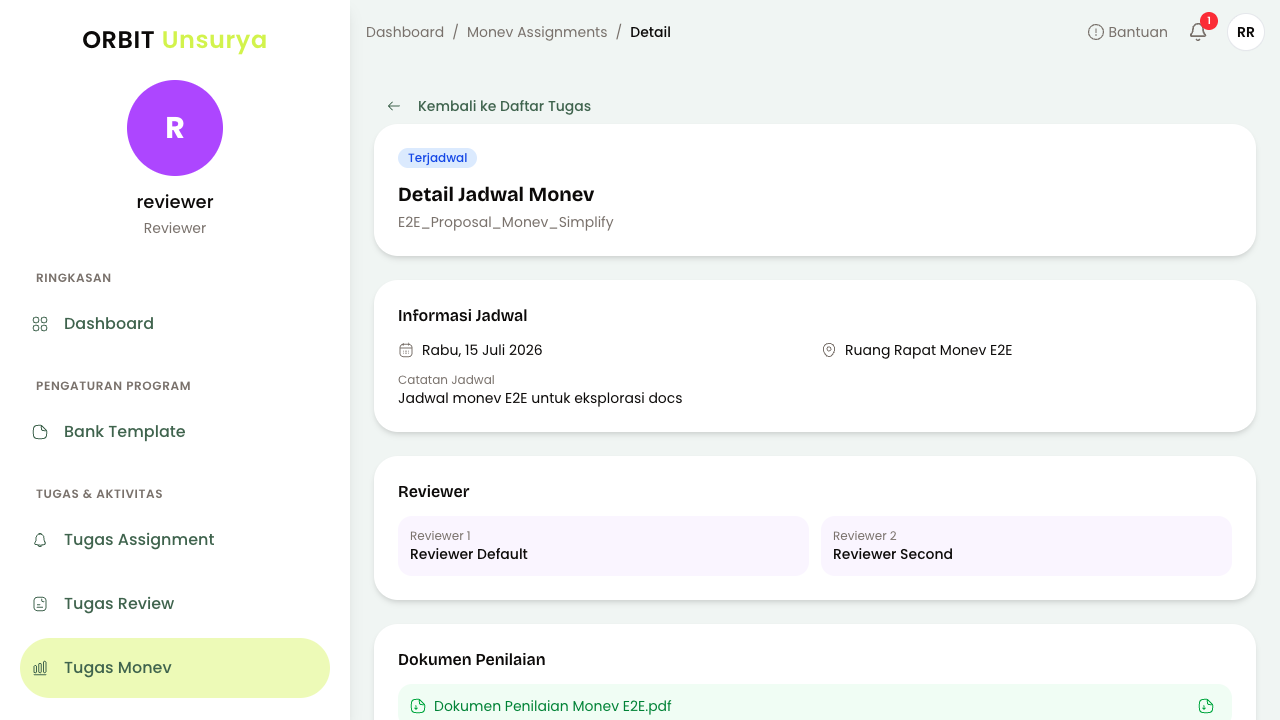Click the reviewer username label
This screenshot has width=1280, height=720.
coord(175,202)
